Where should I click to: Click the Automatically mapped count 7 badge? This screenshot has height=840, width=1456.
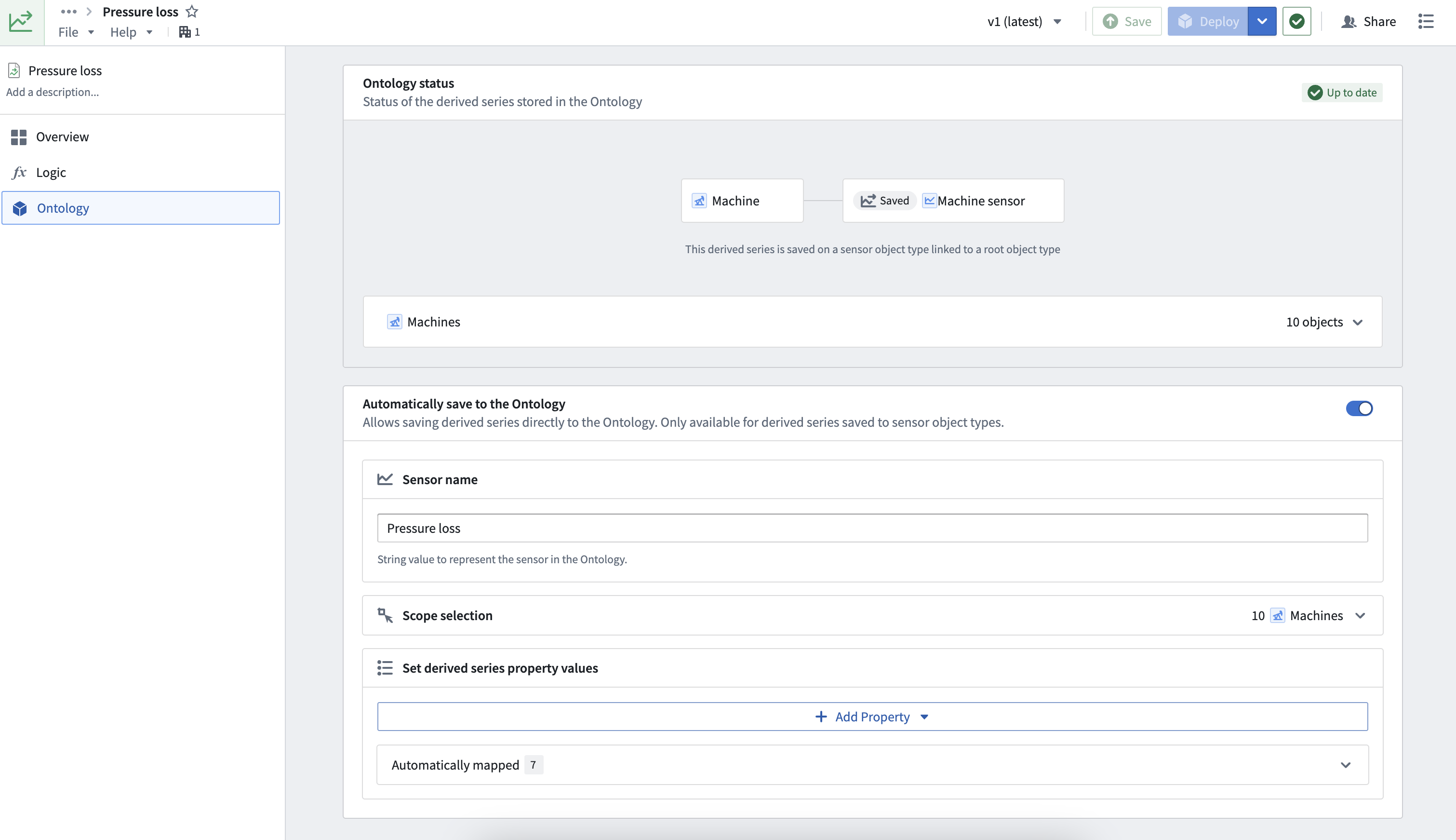pos(534,765)
